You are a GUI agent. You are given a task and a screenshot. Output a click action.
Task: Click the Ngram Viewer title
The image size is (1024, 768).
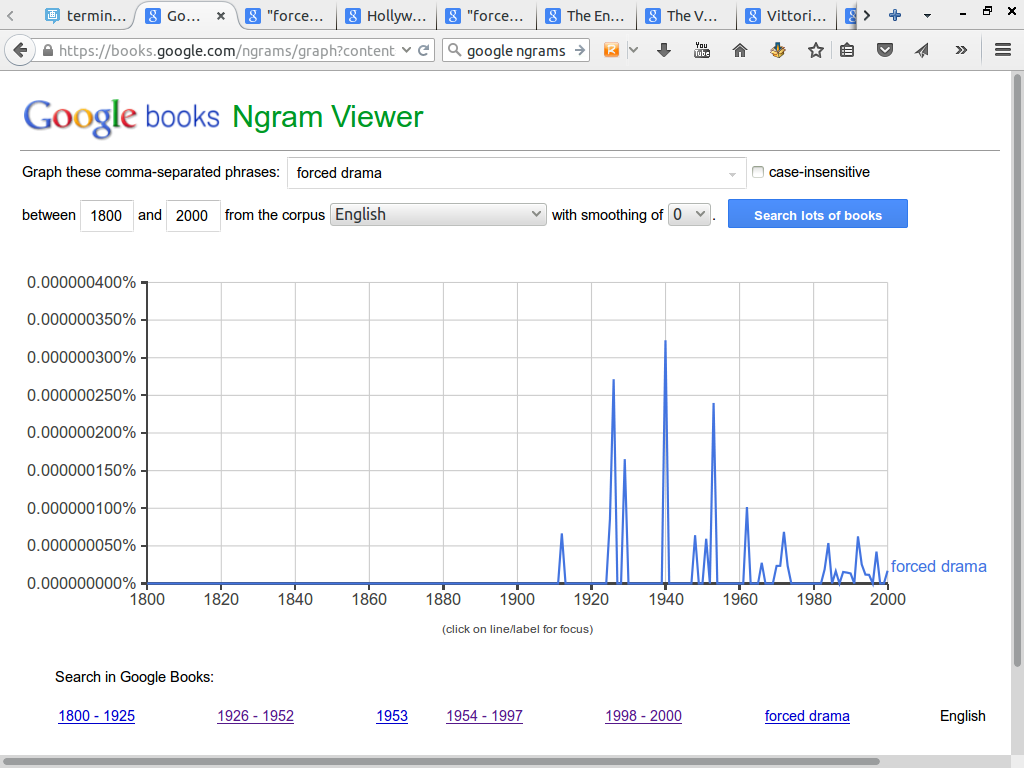328,118
